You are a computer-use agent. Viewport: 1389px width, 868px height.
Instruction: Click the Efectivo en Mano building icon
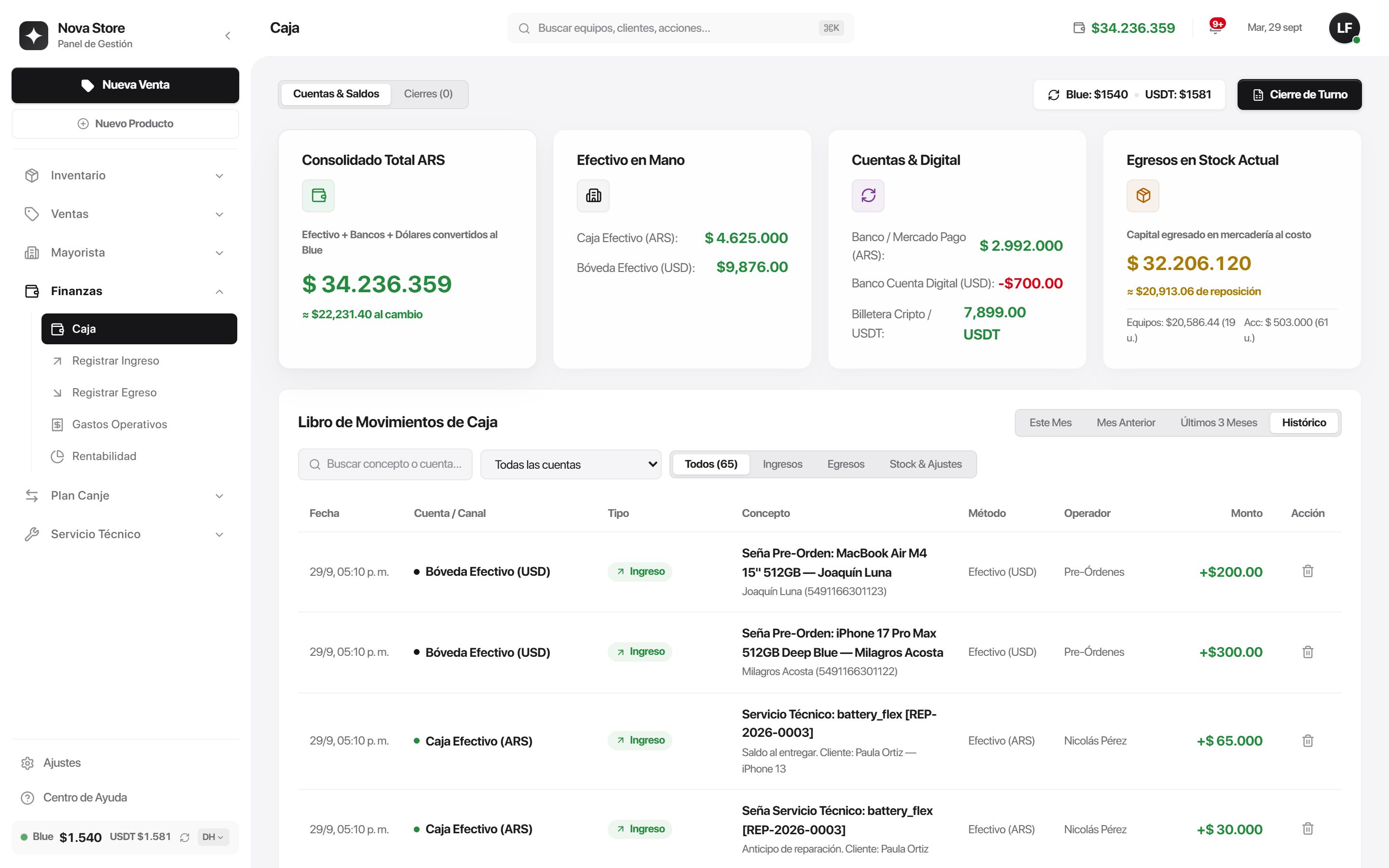[593, 195]
